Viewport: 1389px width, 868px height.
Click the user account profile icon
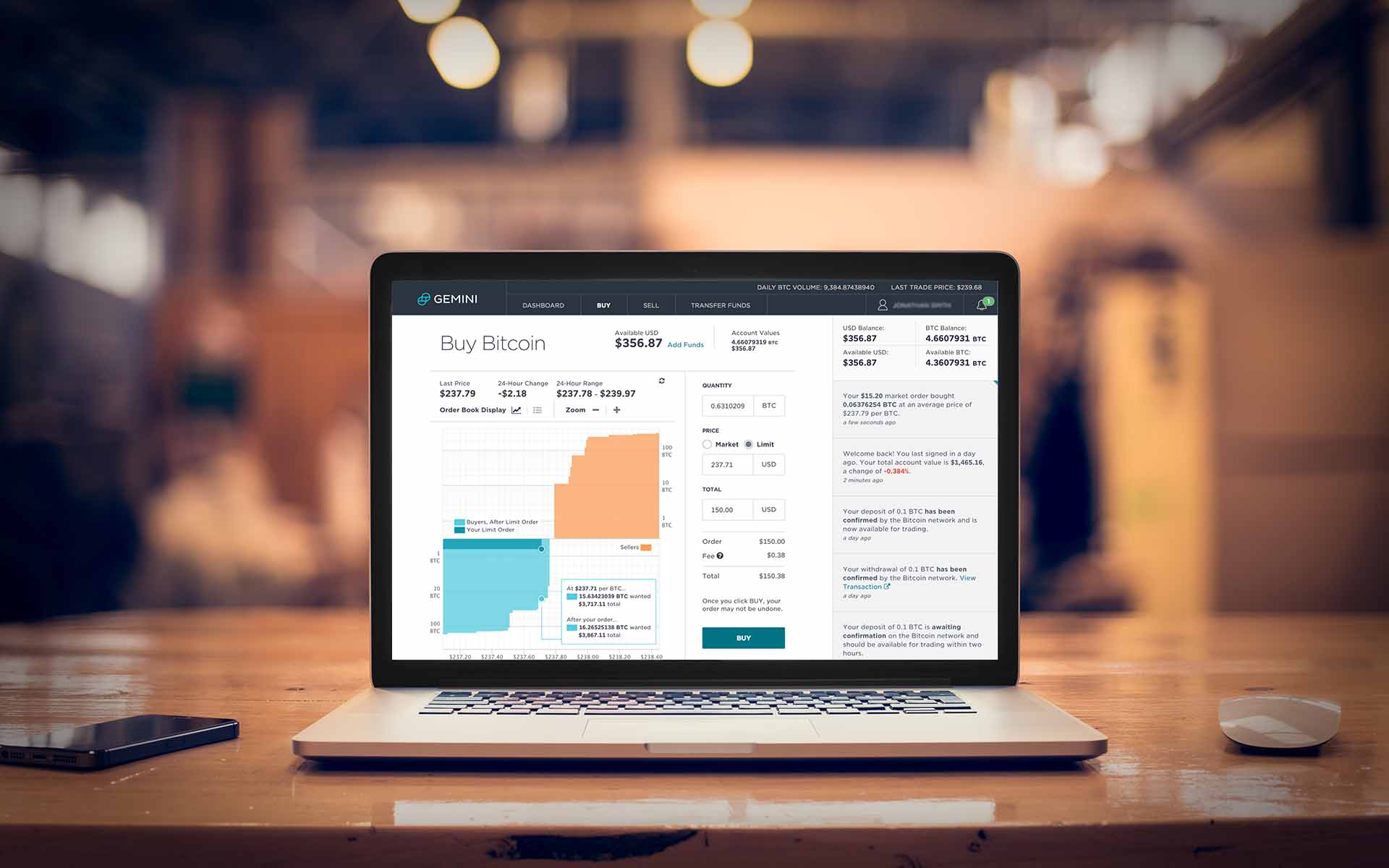(879, 305)
